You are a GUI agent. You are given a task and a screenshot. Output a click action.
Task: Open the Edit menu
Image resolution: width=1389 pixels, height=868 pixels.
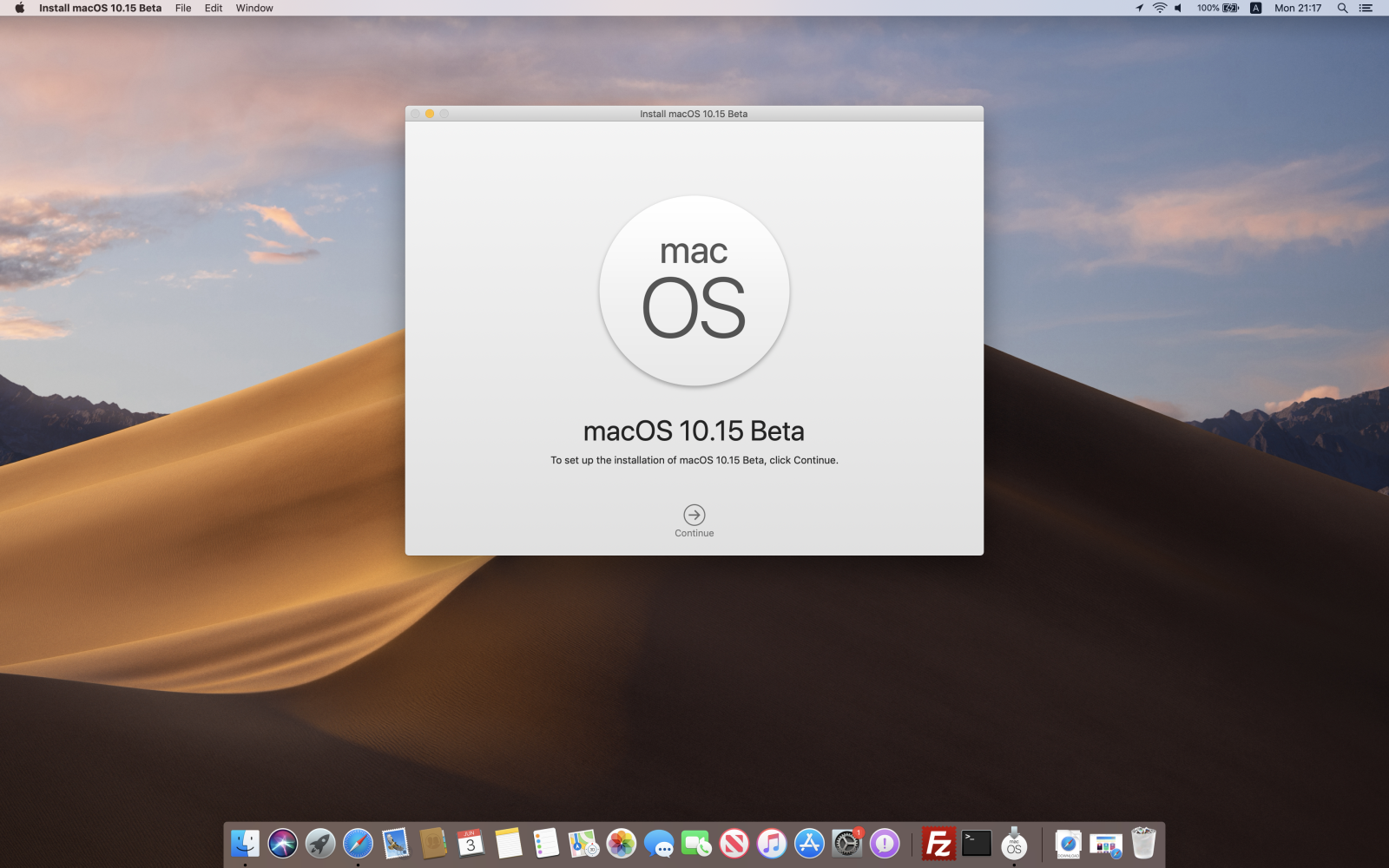[x=214, y=8]
